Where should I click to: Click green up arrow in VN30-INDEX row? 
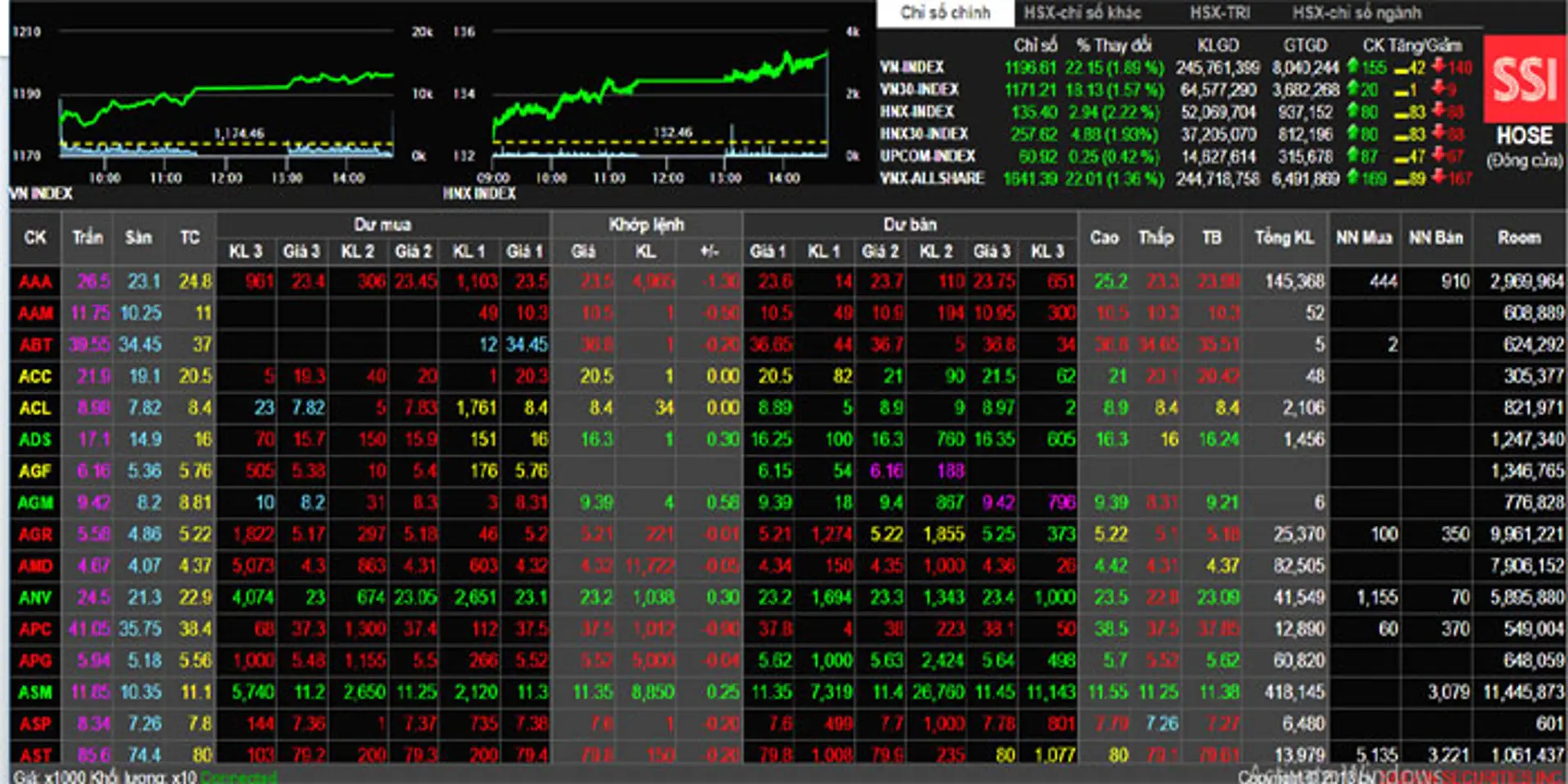(x=1352, y=90)
